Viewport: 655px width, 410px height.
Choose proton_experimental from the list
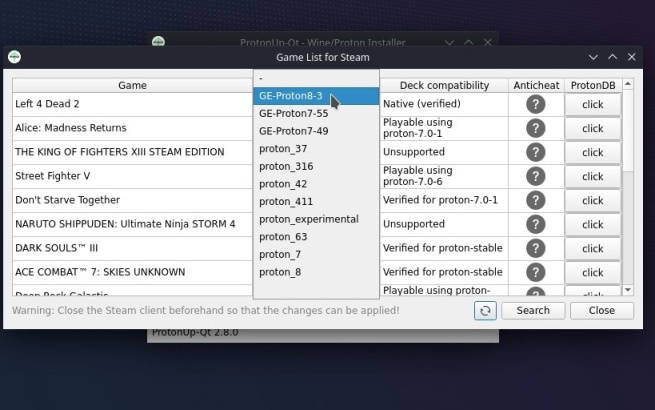(x=316, y=219)
